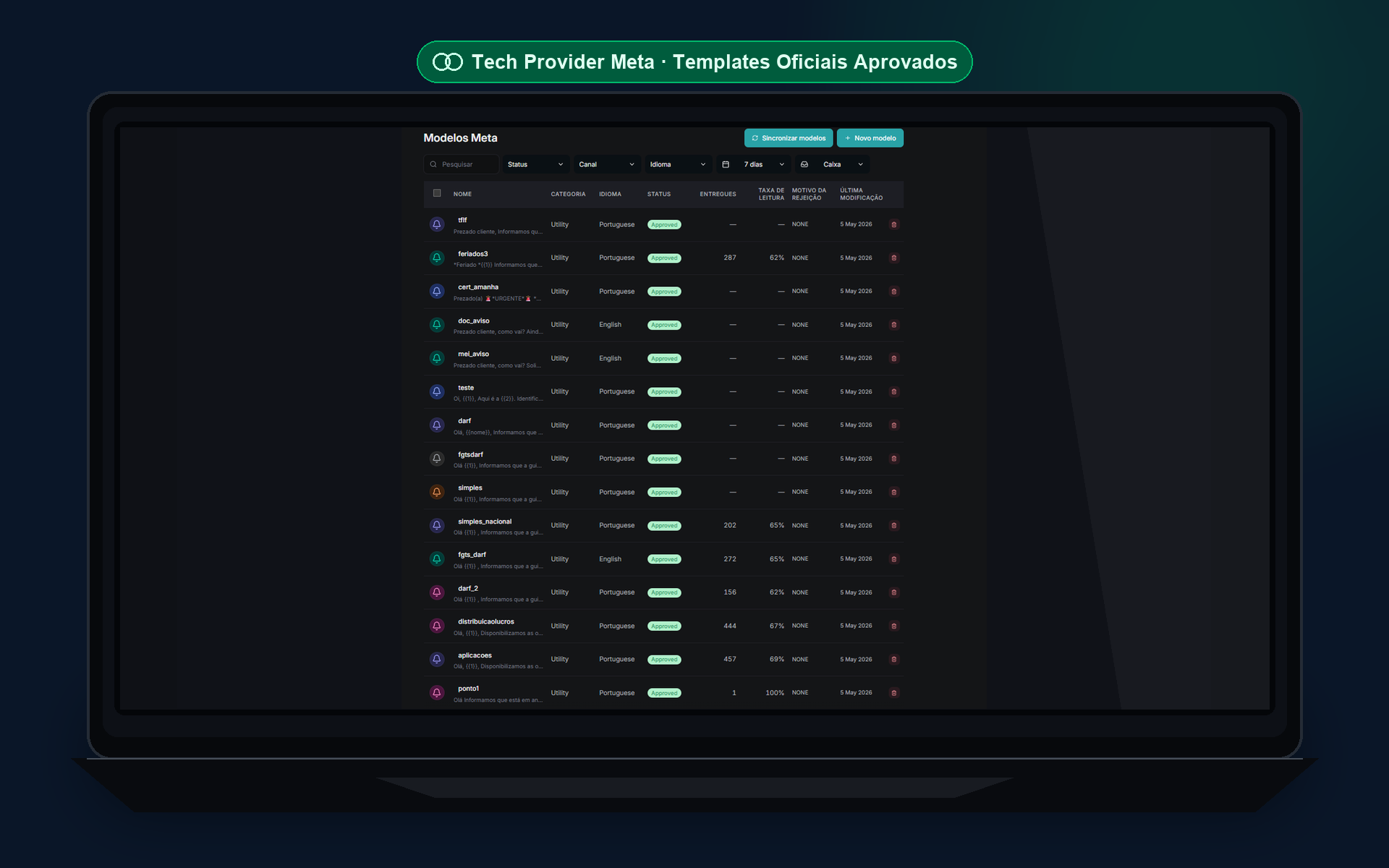Image resolution: width=1389 pixels, height=868 pixels.
Task: Click the bell icon for fgtsdarf template
Action: click(437, 459)
